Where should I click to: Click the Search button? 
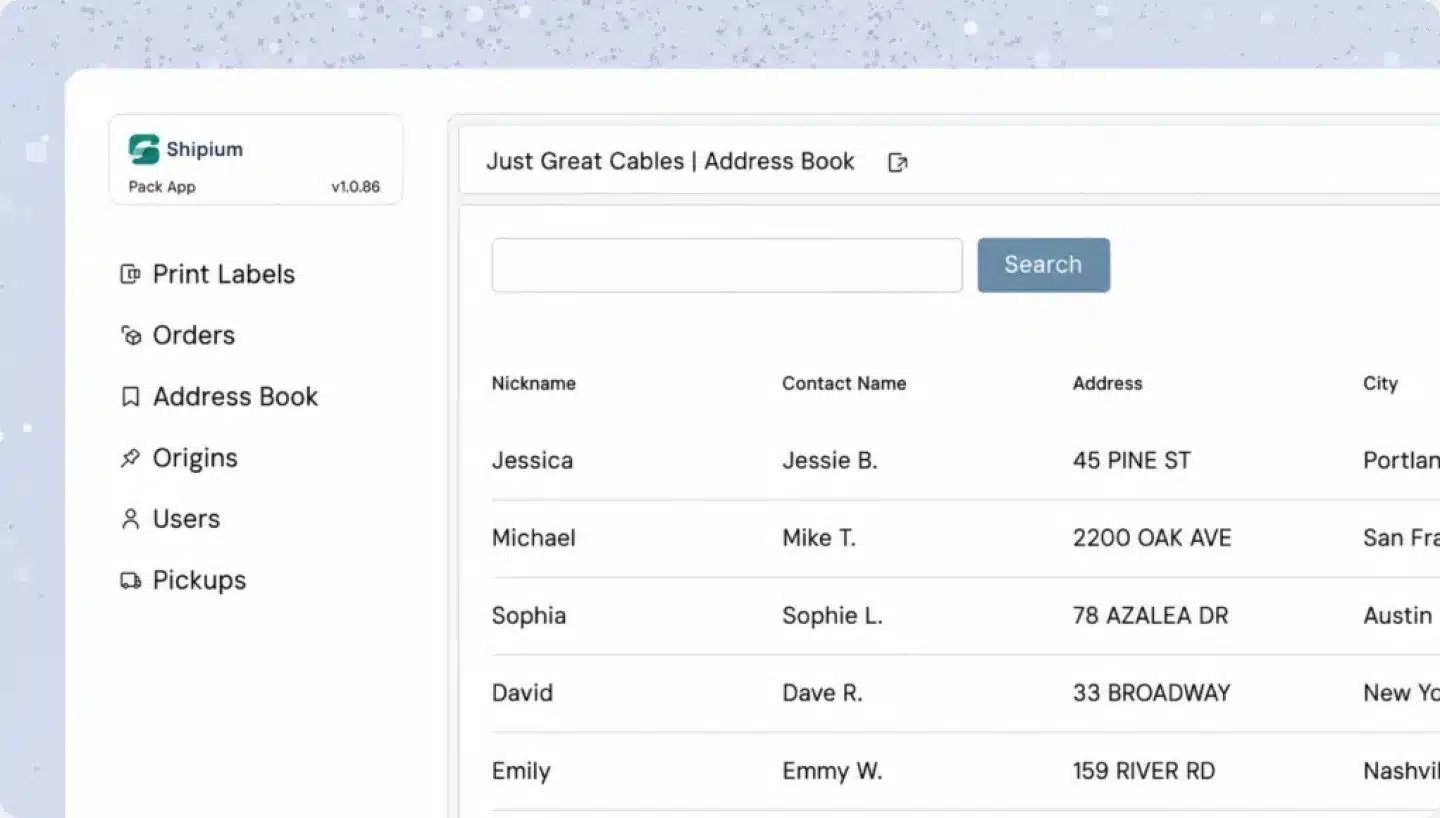tap(1043, 265)
